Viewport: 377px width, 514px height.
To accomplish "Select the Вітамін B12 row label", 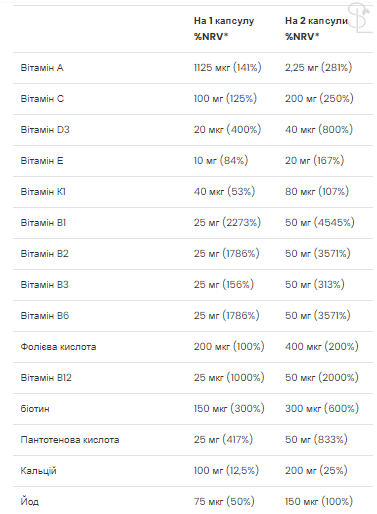I will [46, 378].
